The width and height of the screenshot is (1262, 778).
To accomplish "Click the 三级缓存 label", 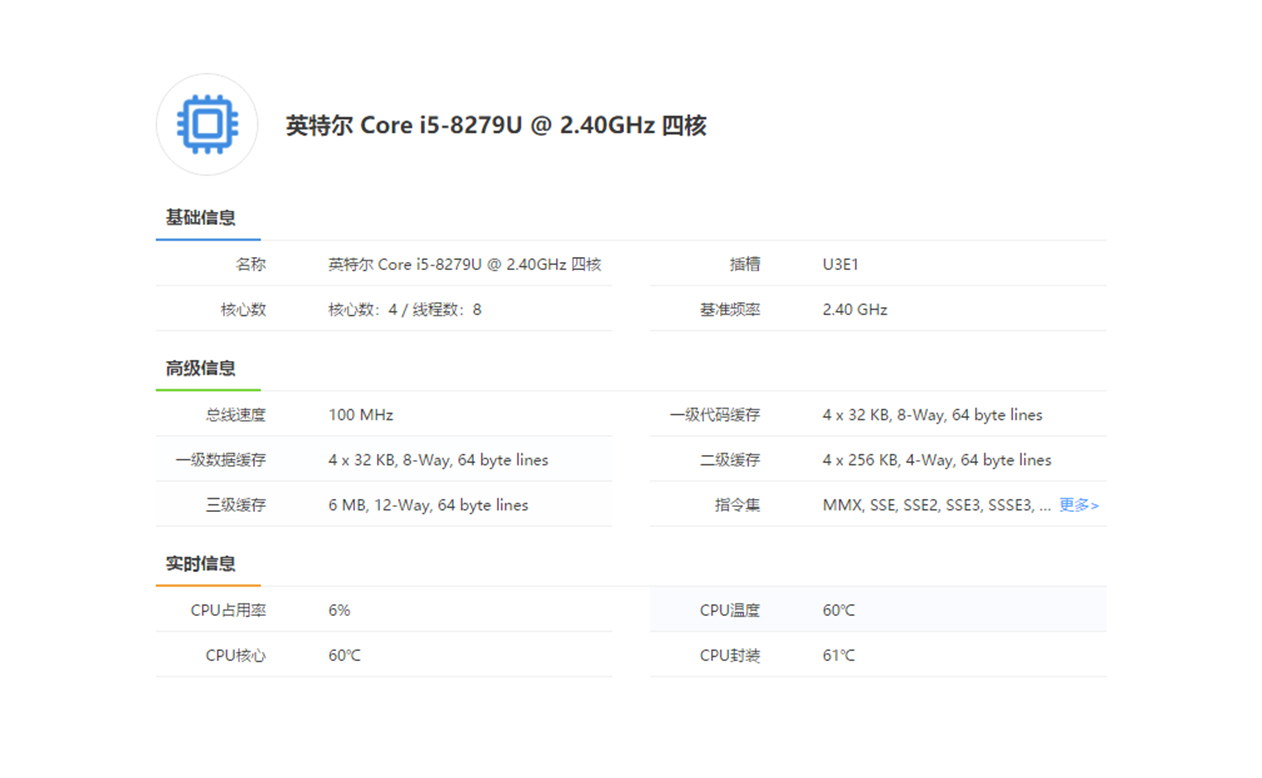I will click(236, 505).
